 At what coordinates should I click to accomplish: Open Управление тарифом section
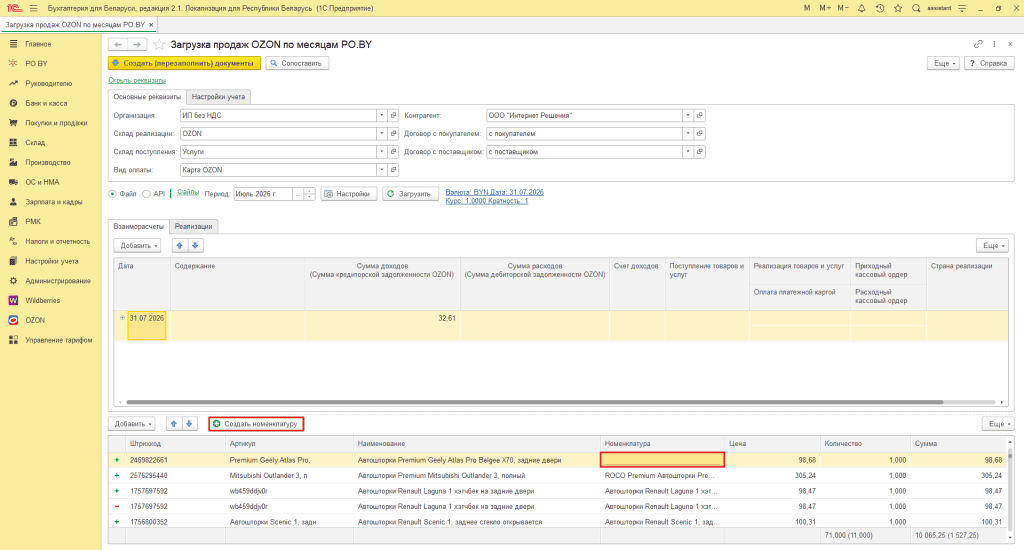(x=59, y=340)
